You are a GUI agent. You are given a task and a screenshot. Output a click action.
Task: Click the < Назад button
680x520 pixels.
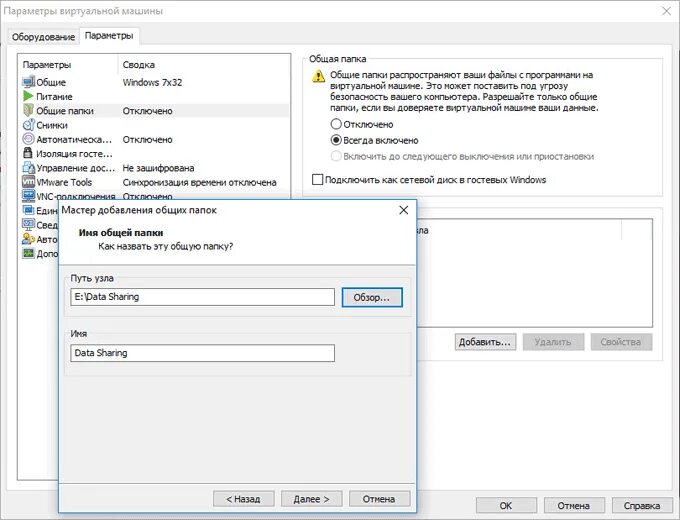pyautogui.click(x=244, y=499)
